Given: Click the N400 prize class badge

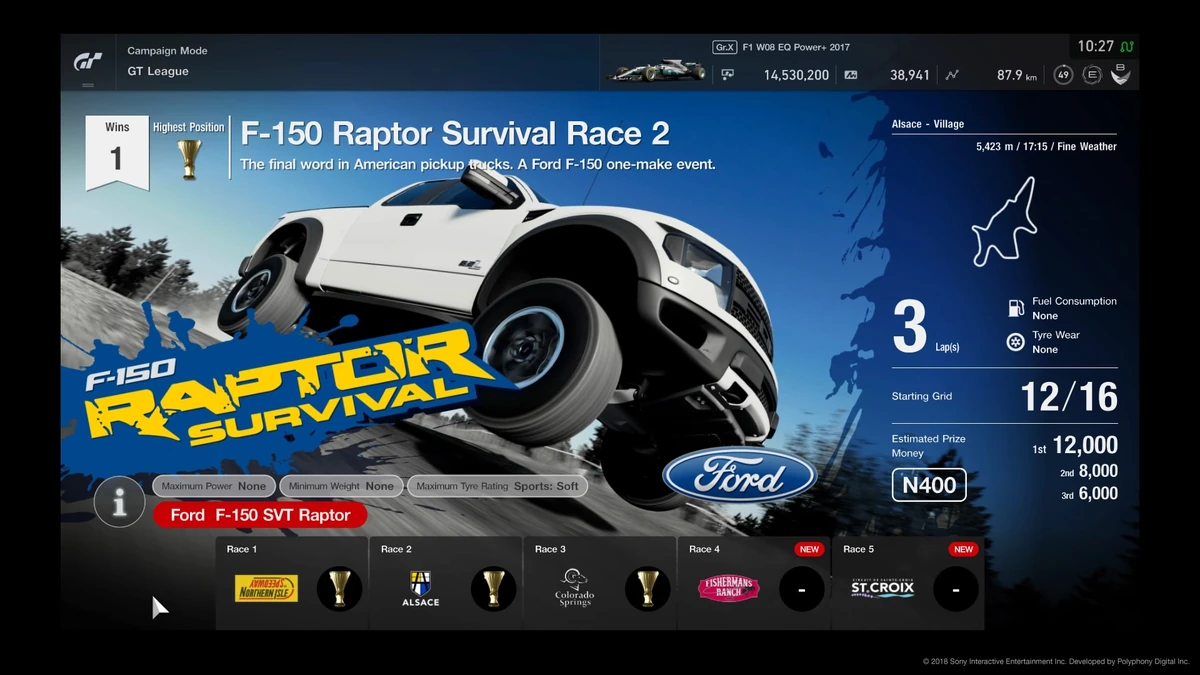Looking at the screenshot, I should point(928,484).
